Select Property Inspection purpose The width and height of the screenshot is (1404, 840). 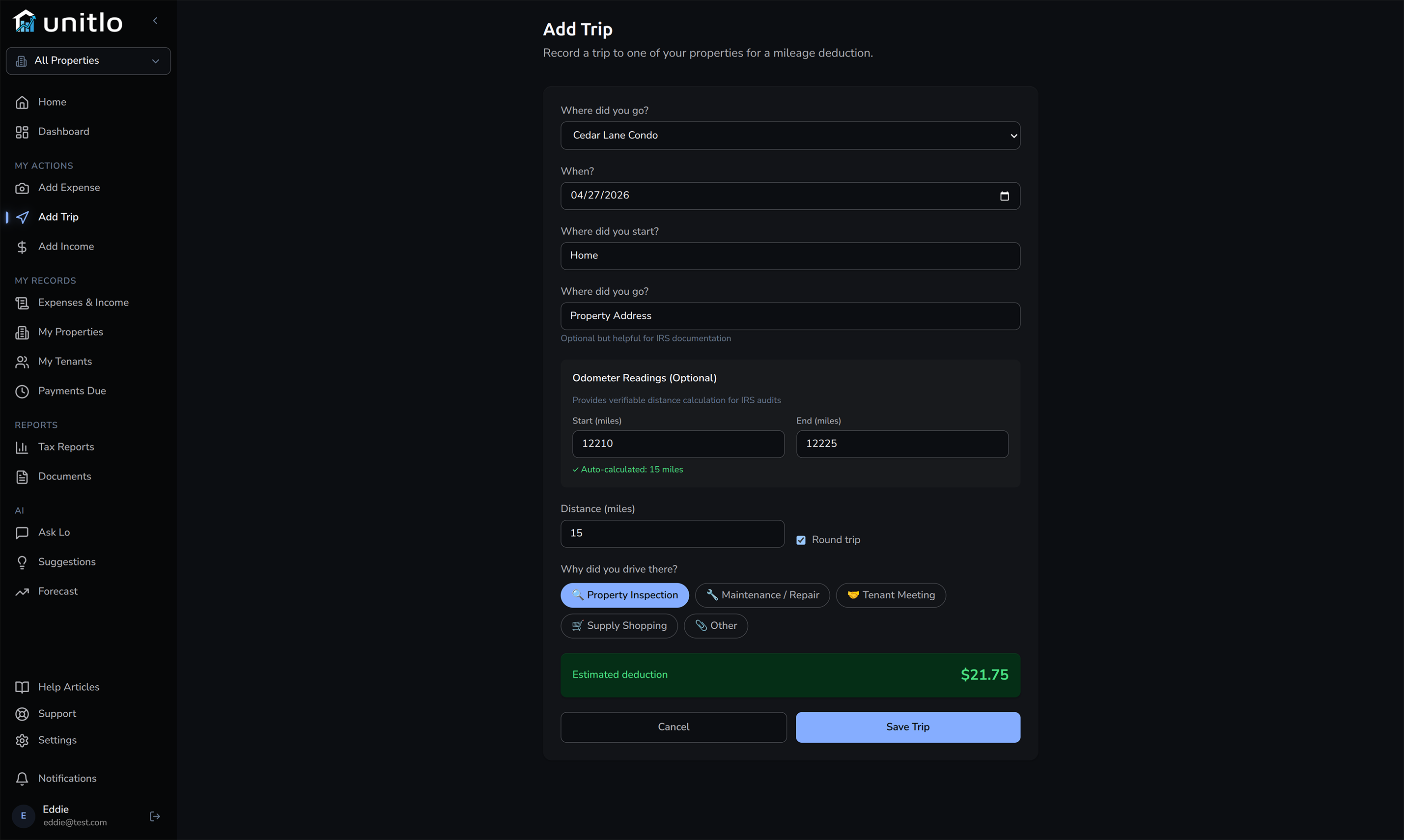click(x=624, y=595)
